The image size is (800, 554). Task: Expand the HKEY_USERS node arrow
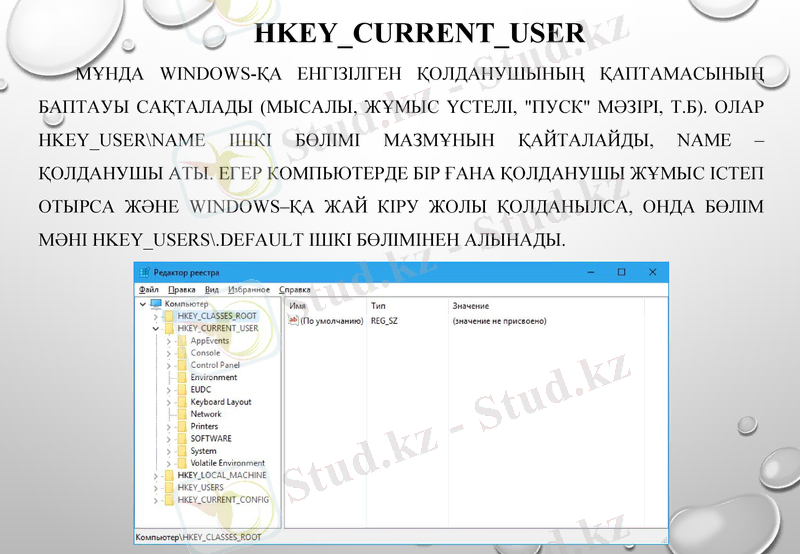click(x=156, y=488)
